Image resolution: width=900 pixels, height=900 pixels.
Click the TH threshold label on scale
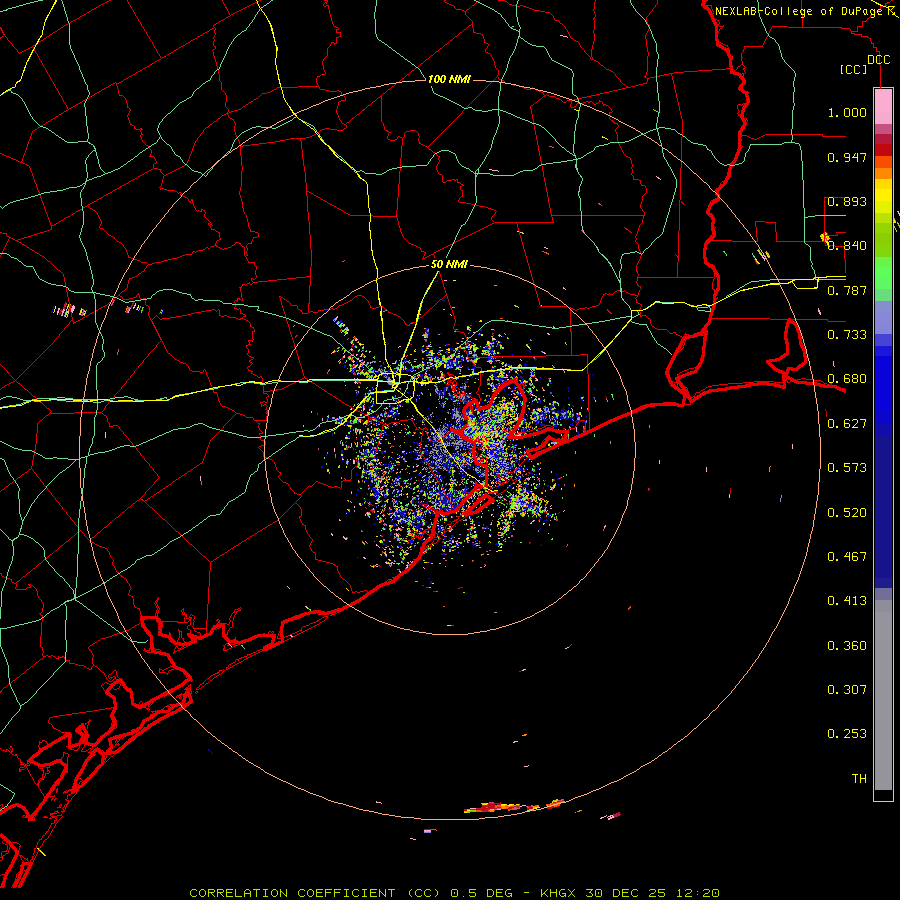859,779
